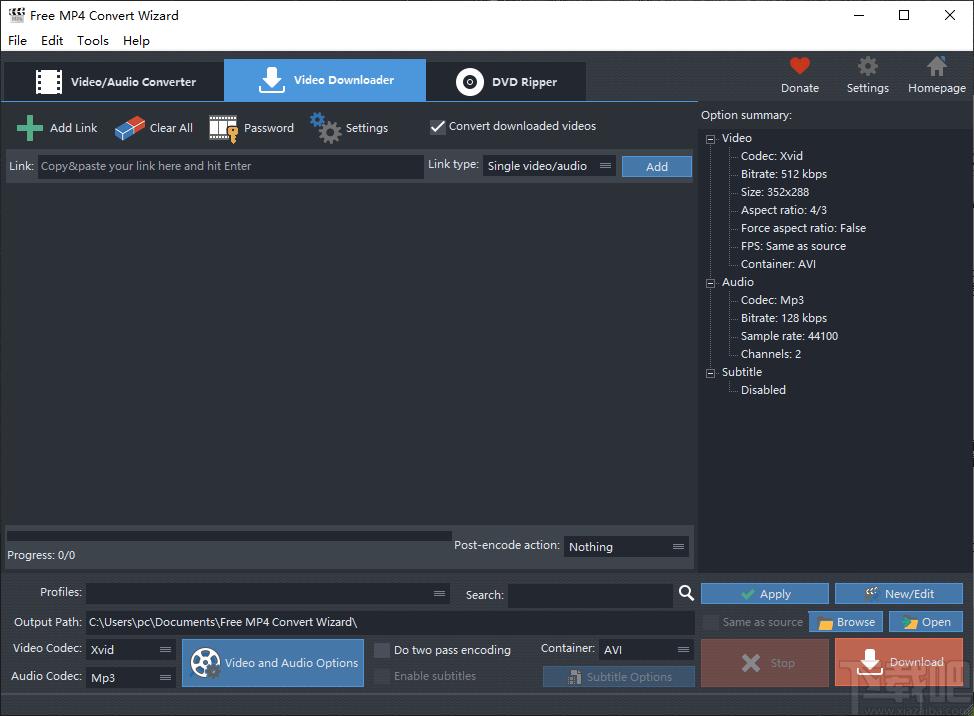Click the New/Edit clapperboard icon
Screen dimensions: 974x716
point(872,594)
